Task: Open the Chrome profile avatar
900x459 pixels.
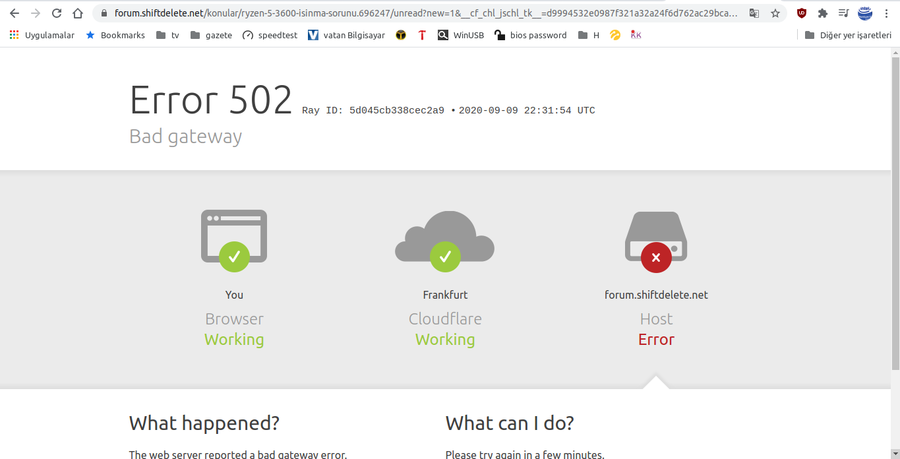Action: [x=865, y=13]
